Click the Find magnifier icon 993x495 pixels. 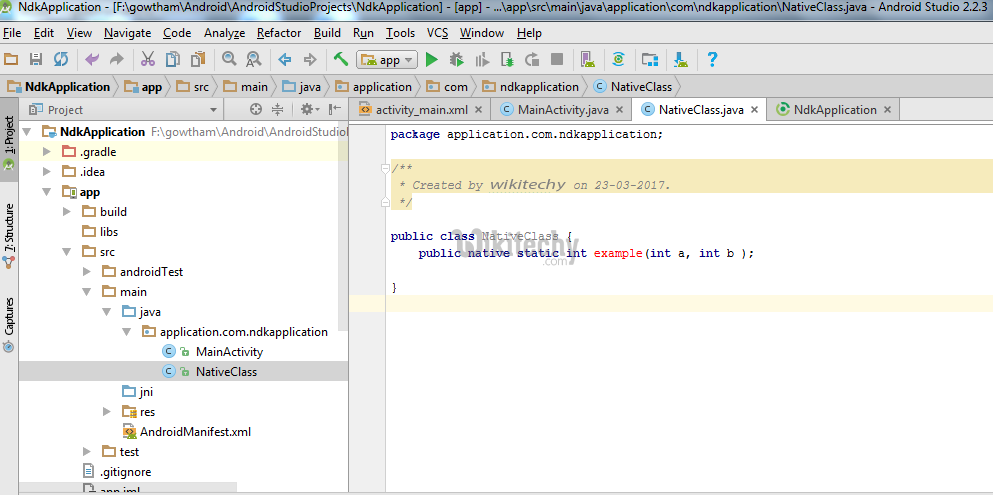tap(229, 60)
